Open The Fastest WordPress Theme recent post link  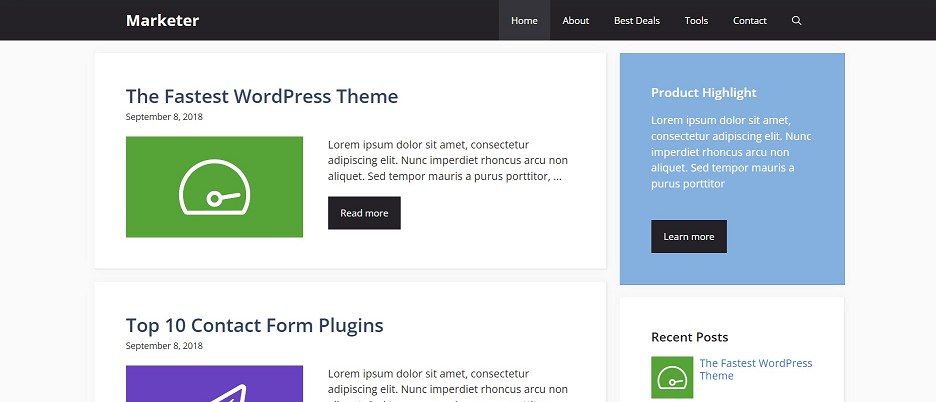pos(756,369)
